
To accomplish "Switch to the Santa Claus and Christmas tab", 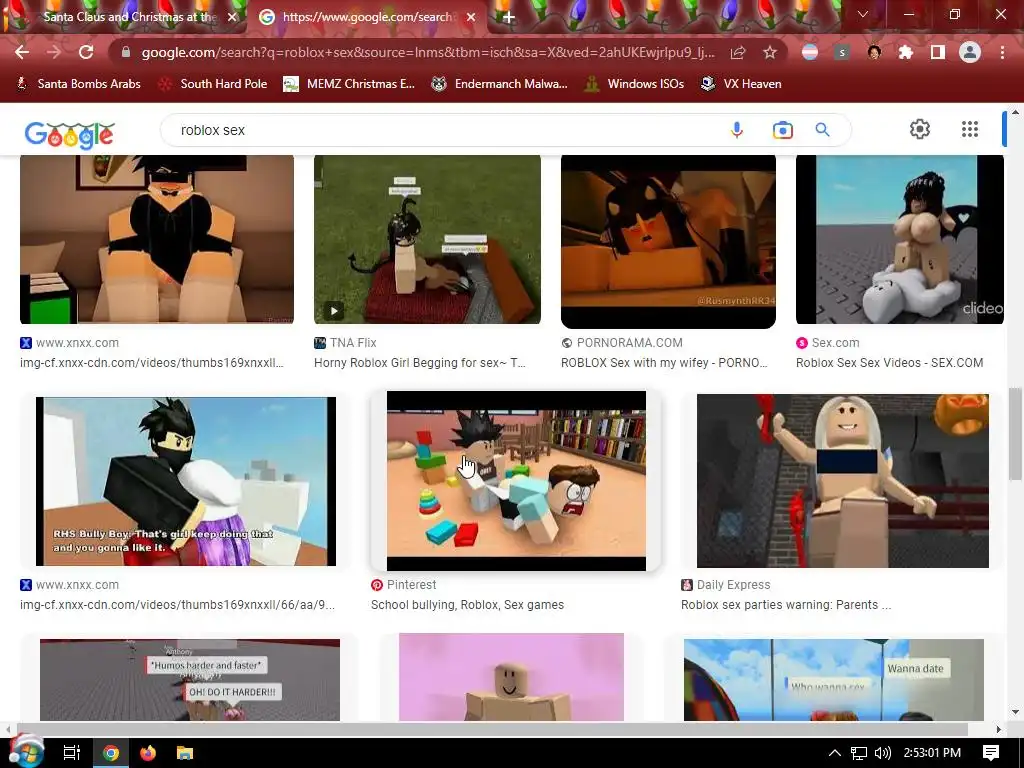I will pyautogui.click(x=129, y=17).
